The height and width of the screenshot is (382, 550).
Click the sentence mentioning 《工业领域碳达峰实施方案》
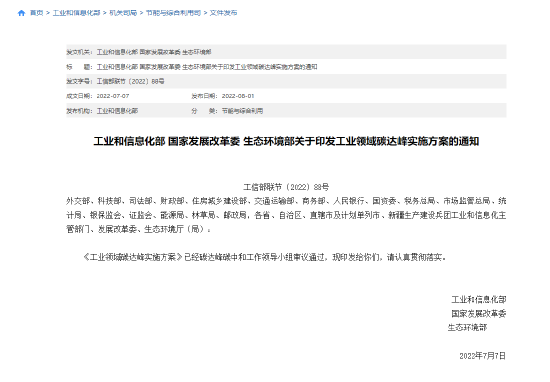(265, 257)
